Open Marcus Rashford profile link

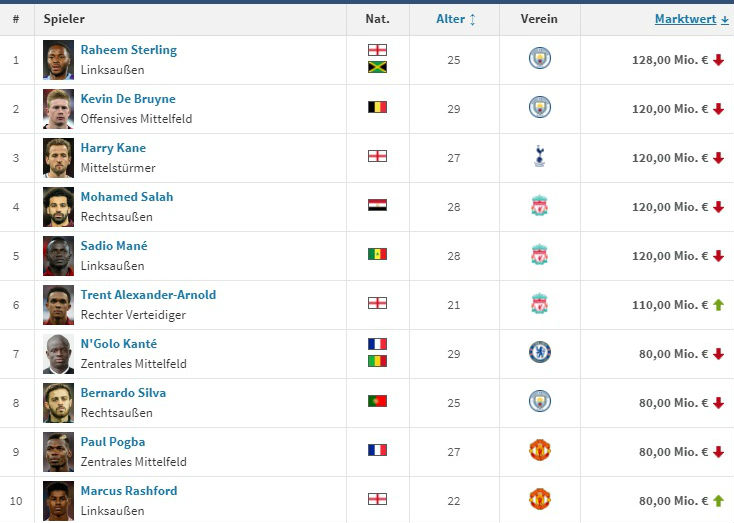(129, 491)
